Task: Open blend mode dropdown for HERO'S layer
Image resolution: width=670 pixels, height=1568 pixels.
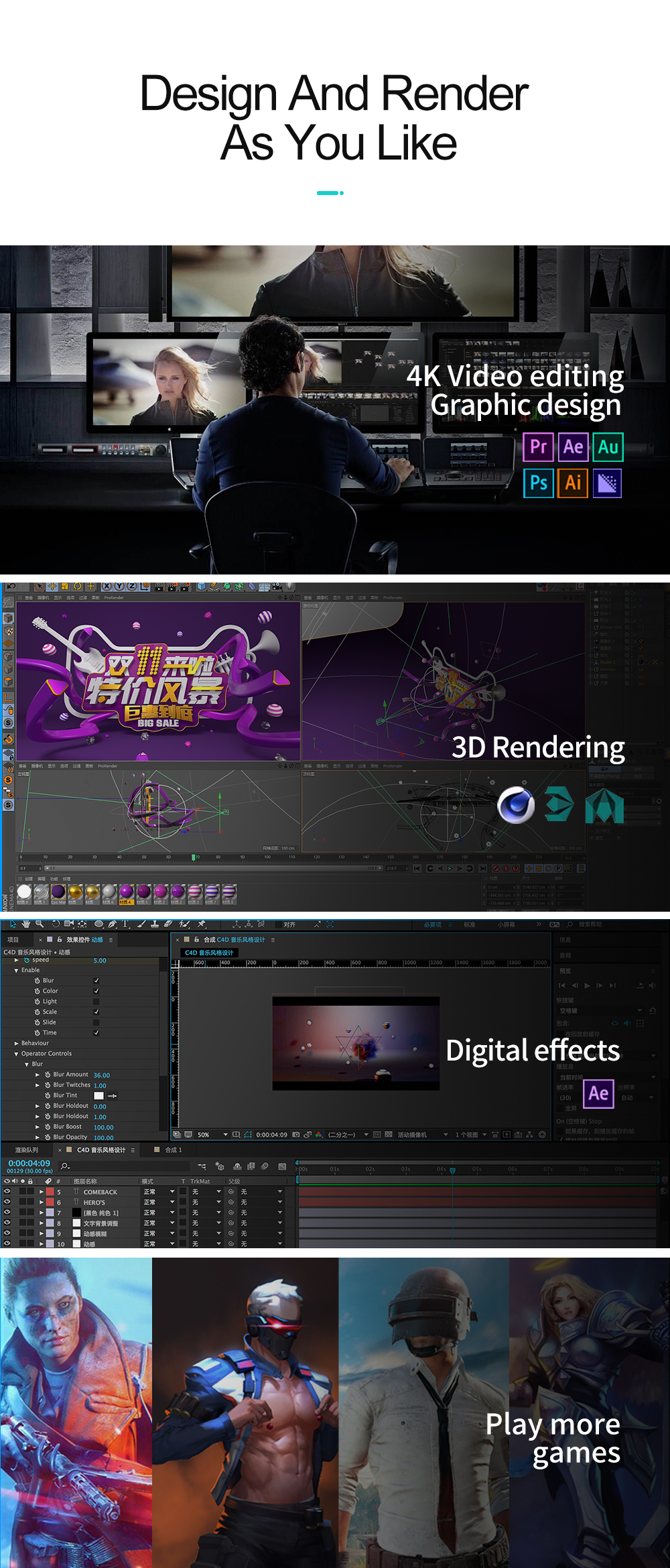Action: [x=172, y=1203]
